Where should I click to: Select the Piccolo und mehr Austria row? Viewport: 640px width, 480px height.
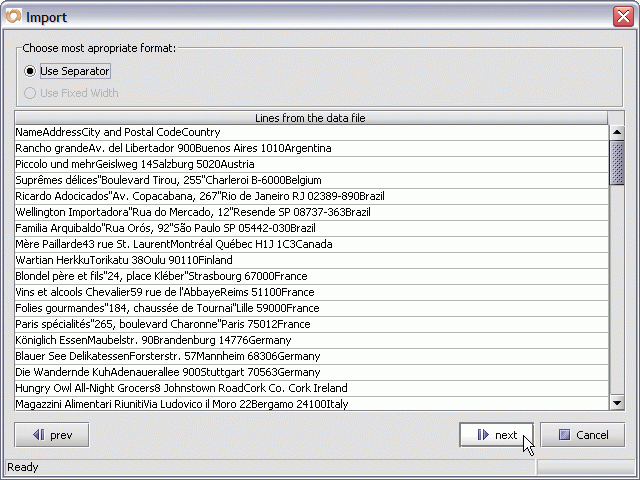click(x=311, y=164)
